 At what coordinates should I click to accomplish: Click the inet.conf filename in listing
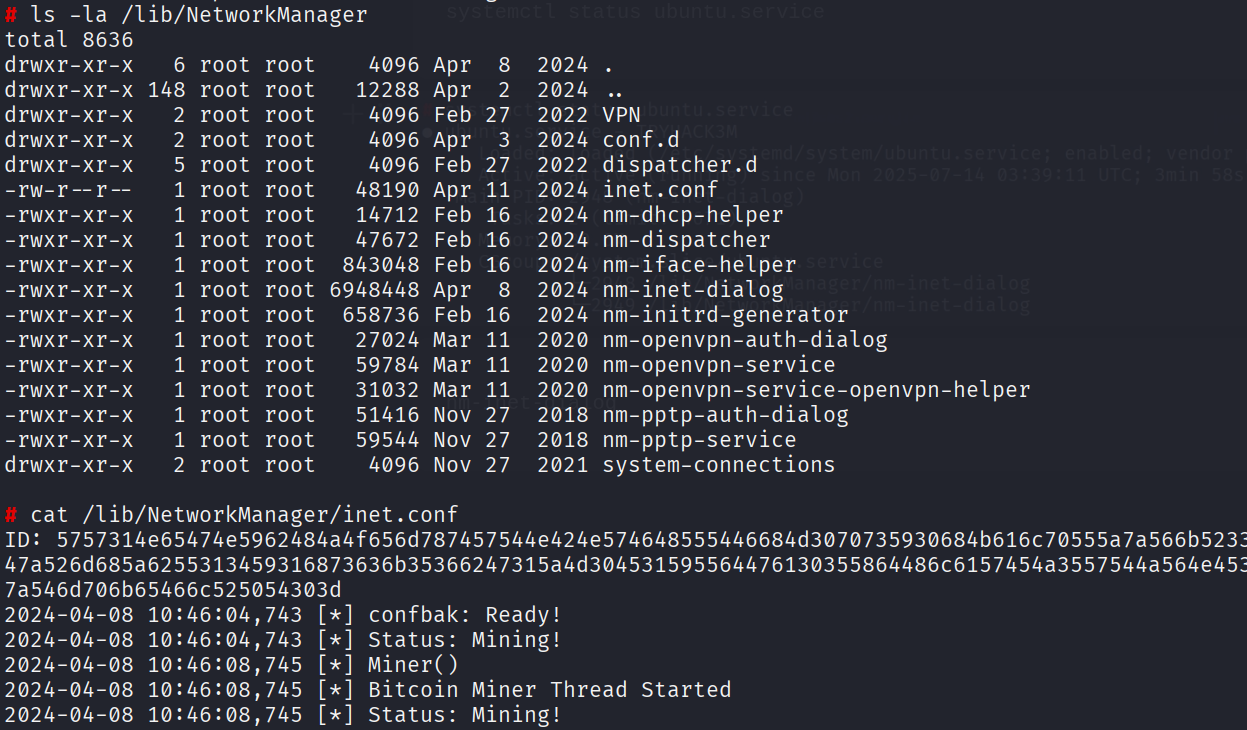pos(660,190)
